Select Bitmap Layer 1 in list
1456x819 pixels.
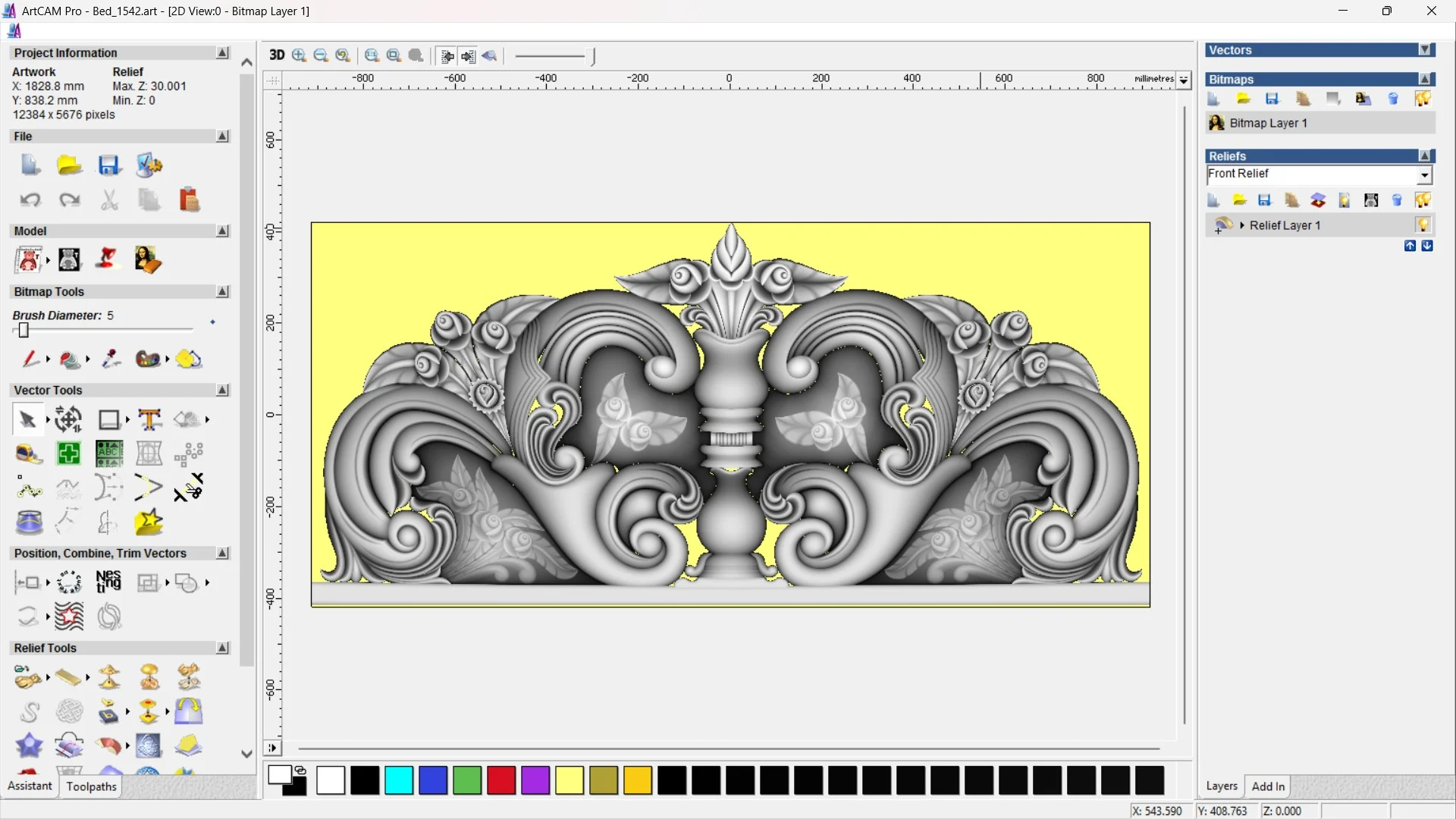tap(1268, 123)
